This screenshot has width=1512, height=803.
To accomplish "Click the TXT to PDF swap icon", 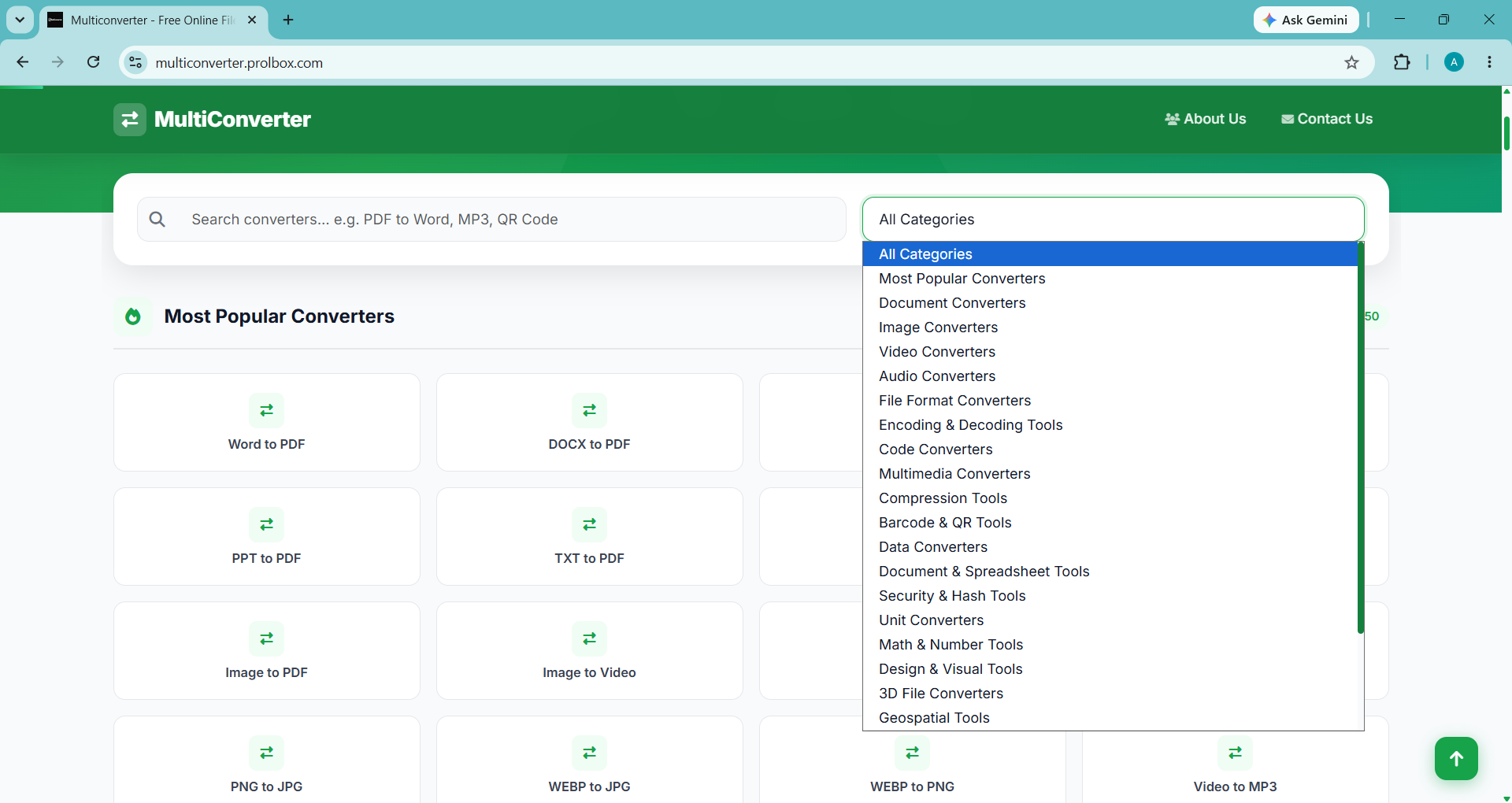I will pos(590,524).
